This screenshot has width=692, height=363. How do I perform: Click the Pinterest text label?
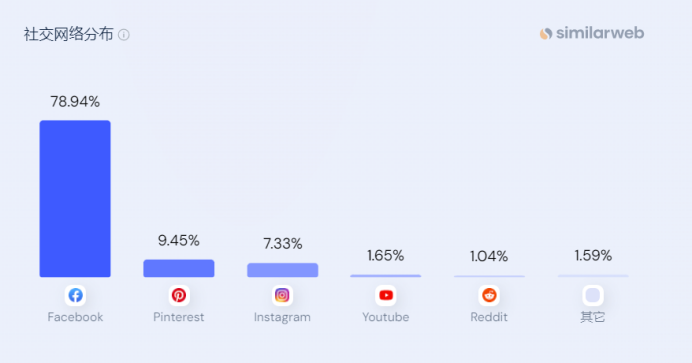tap(179, 317)
